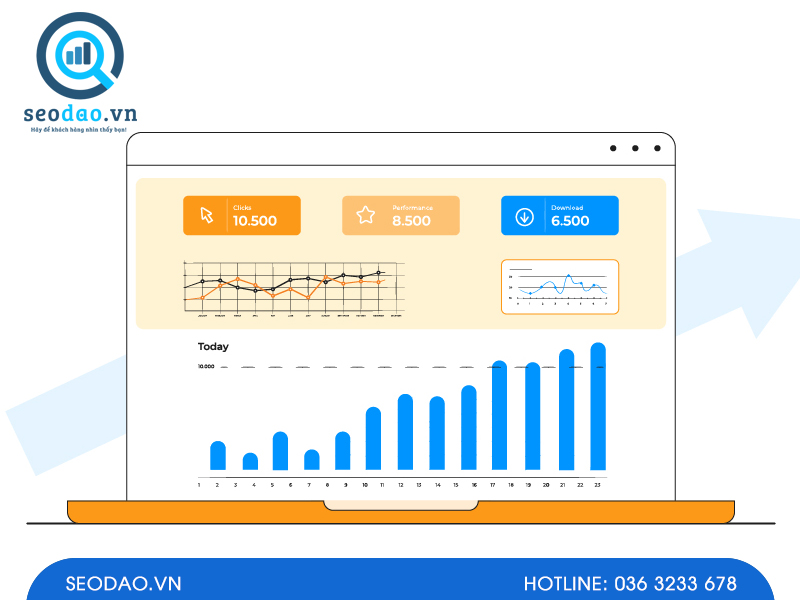Select the tallest bar at hour 23

(598, 407)
